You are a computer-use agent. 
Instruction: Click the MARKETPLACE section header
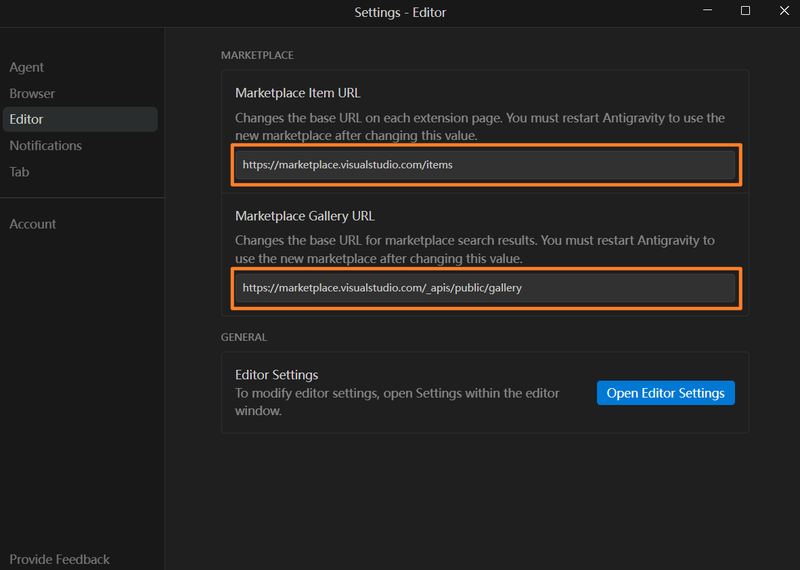[257, 55]
